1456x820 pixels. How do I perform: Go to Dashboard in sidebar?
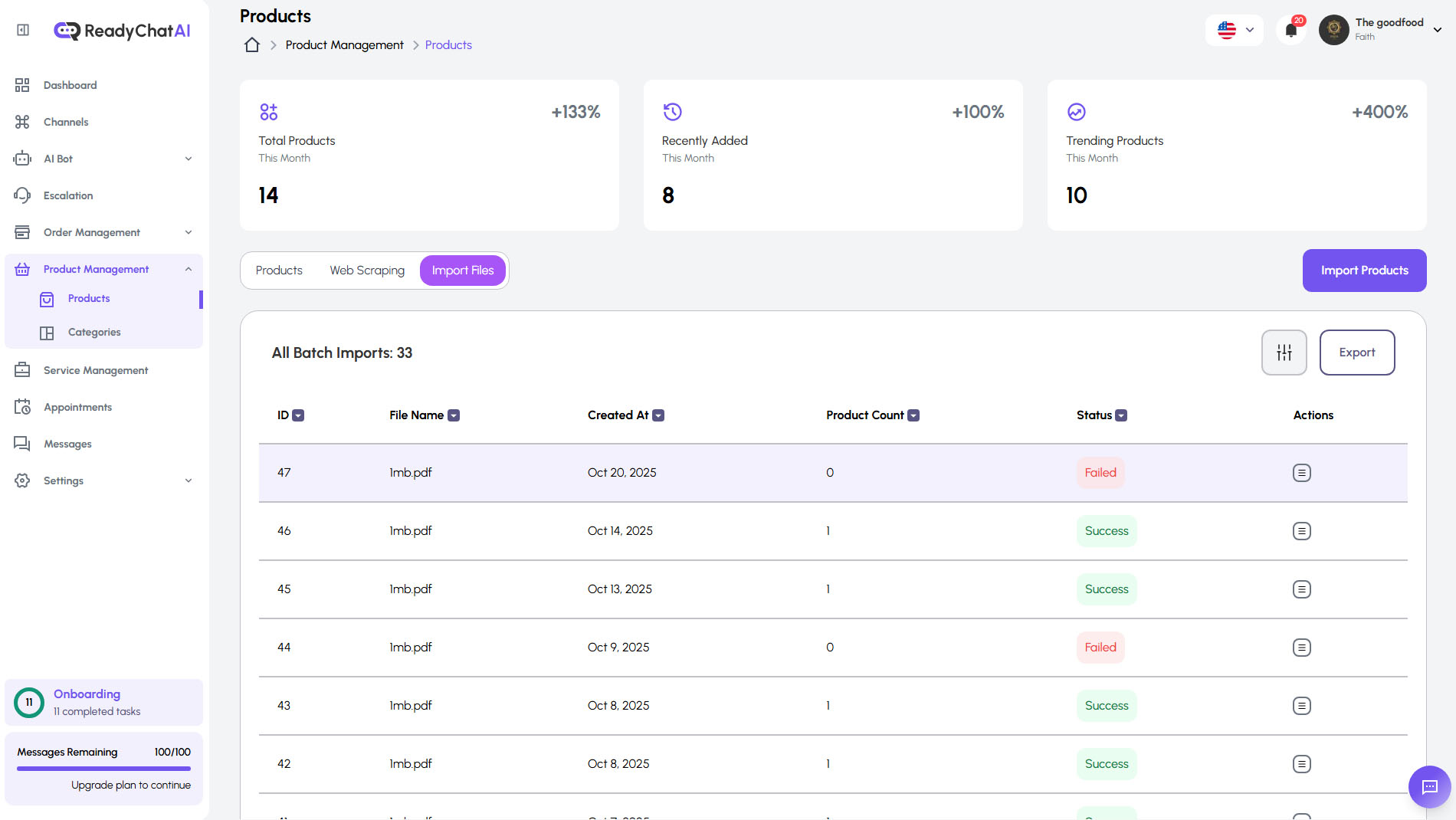pyautogui.click(x=70, y=85)
